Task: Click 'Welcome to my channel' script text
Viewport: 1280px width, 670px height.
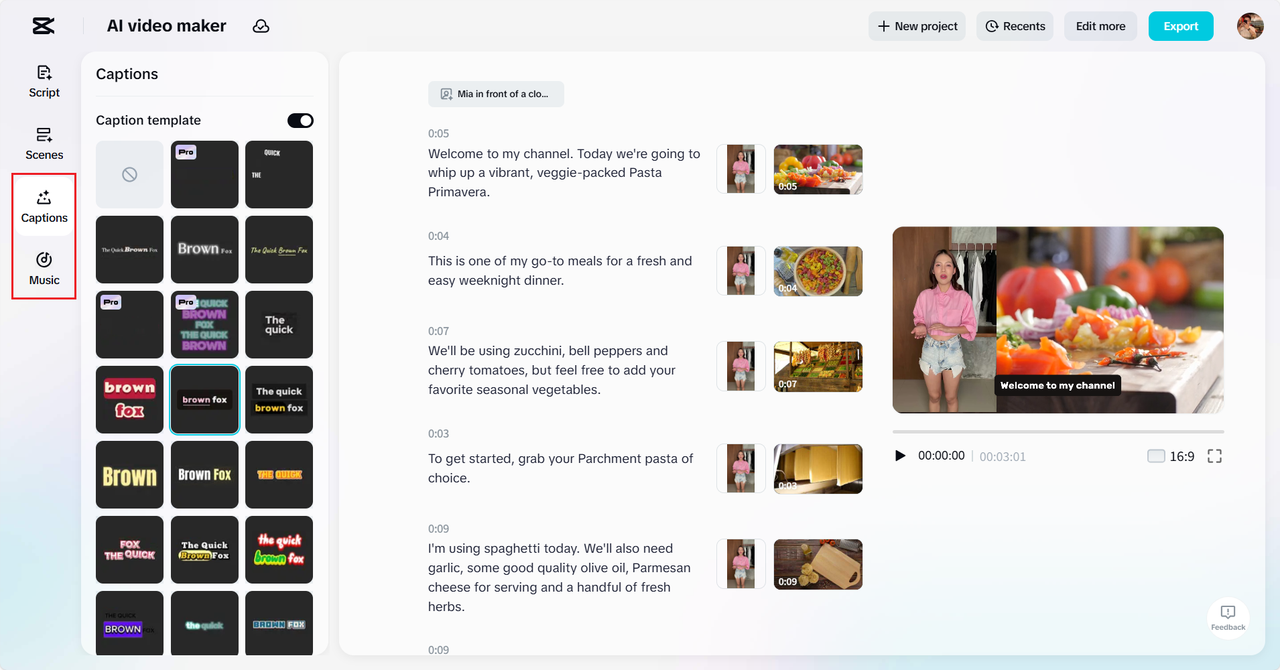Action: pyautogui.click(x=564, y=173)
